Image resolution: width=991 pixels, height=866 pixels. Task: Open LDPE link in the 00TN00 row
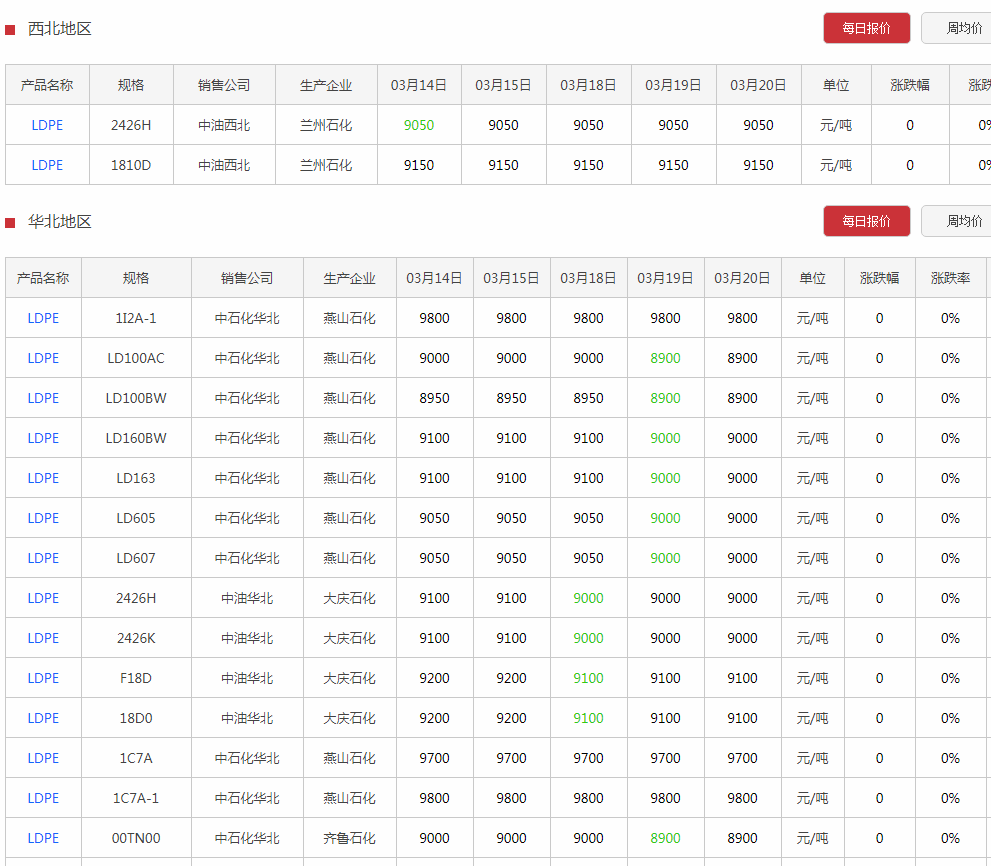pos(43,838)
